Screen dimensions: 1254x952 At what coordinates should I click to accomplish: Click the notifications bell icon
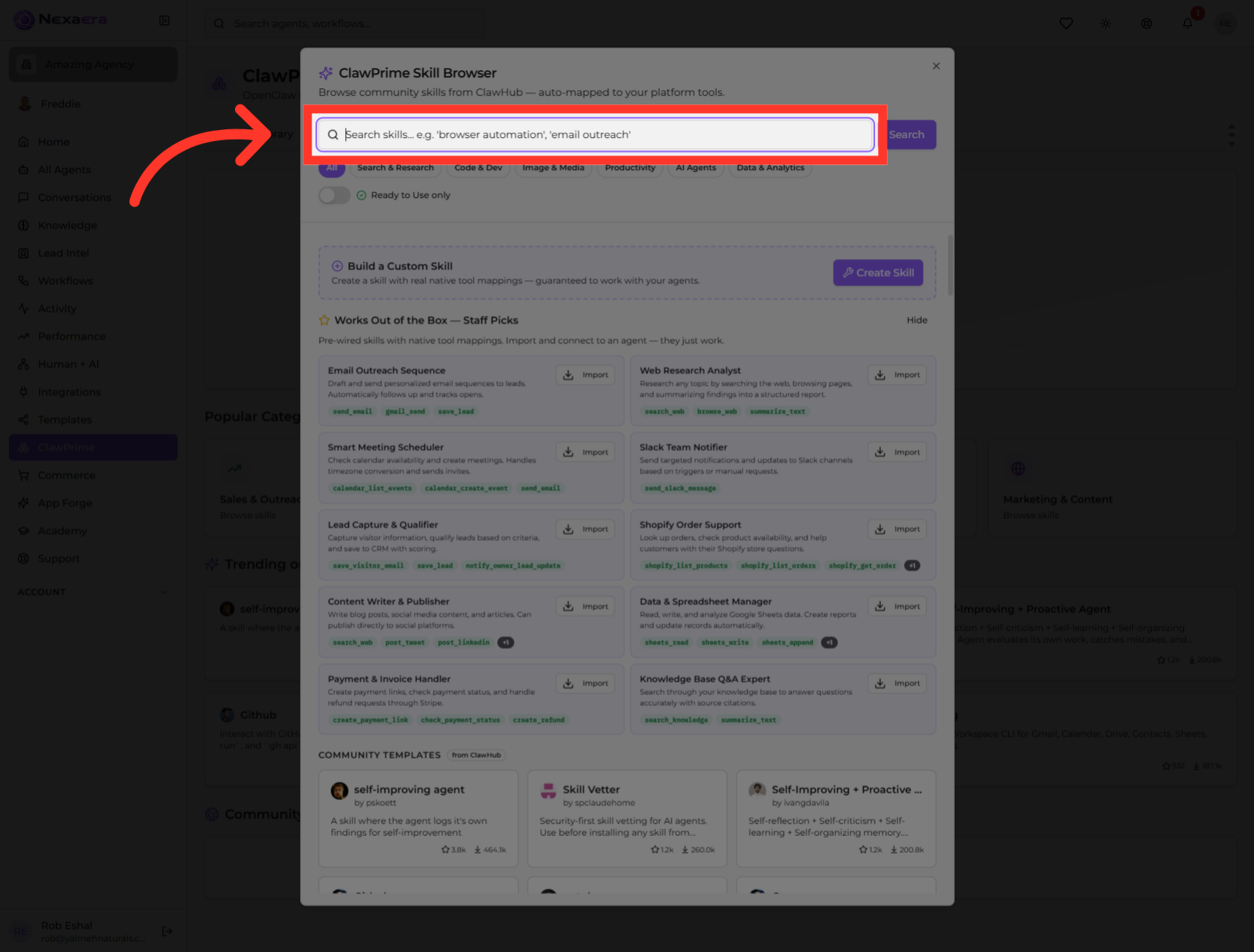(1187, 23)
